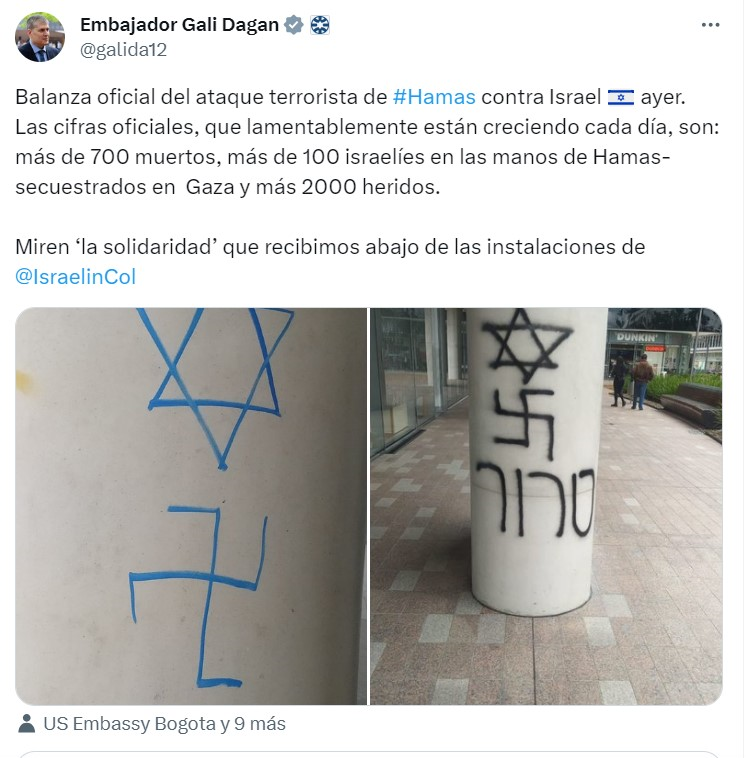Open the blue graffiti photo on left
746x758 pixels.
[x=191, y=506]
